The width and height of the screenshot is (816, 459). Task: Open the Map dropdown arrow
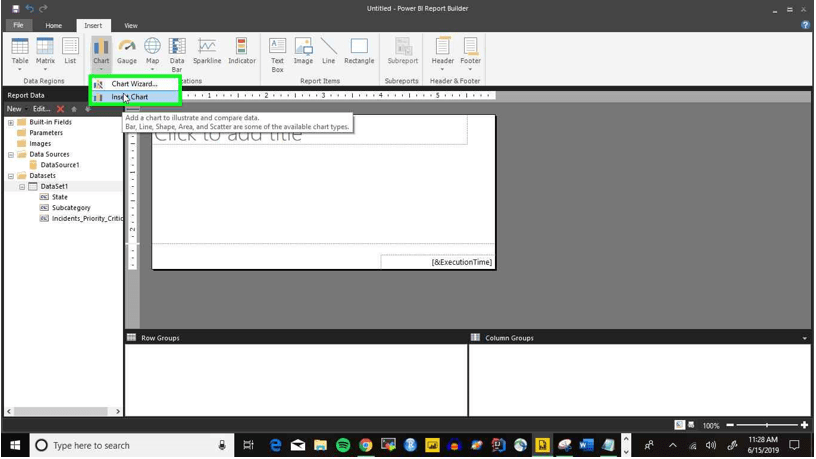(x=152, y=69)
